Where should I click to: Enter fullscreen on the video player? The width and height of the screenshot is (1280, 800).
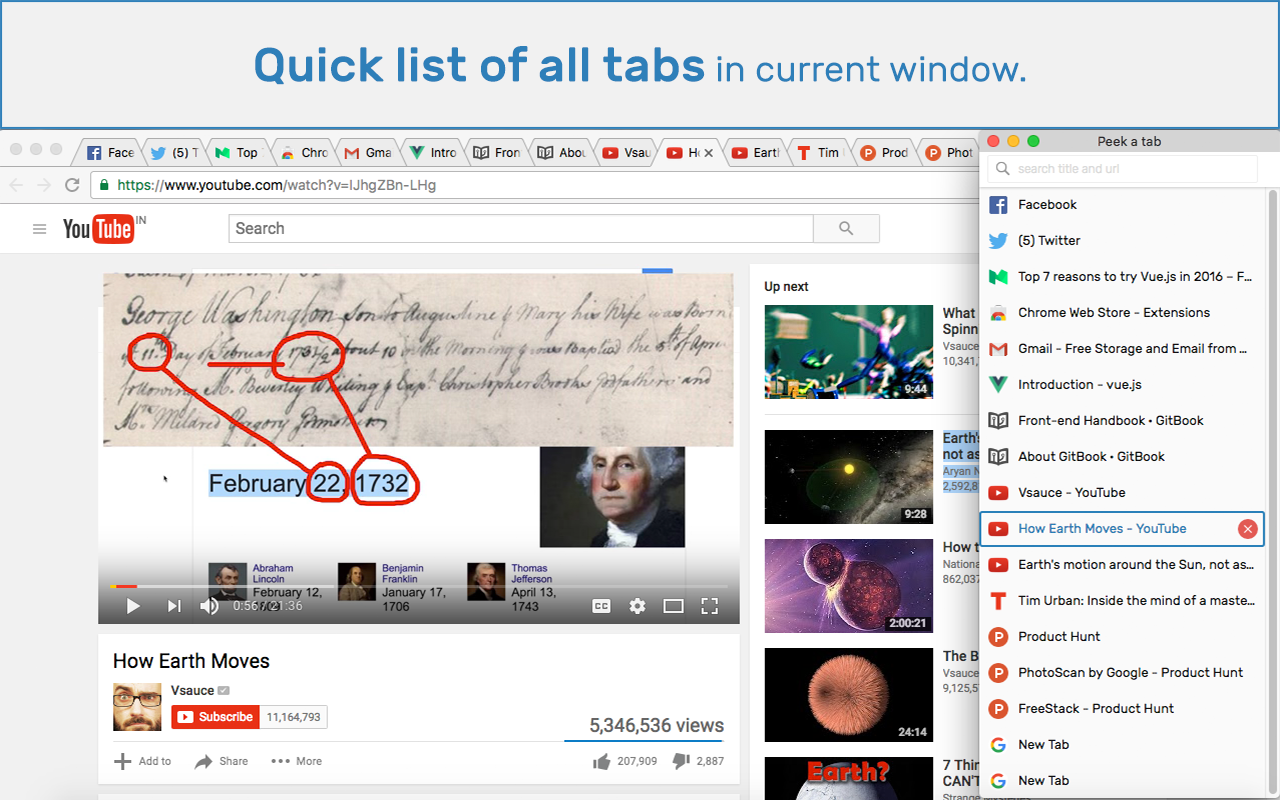click(x=709, y=605)
